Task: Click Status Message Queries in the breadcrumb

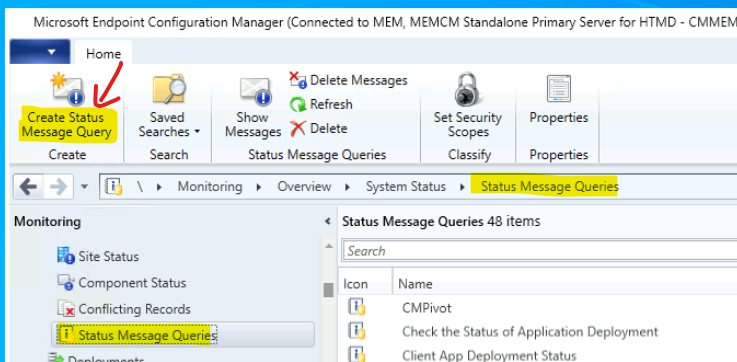Action: pos(549,187)
